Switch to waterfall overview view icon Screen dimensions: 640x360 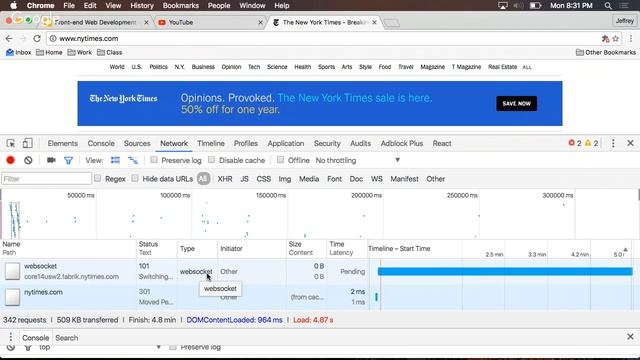pyautogui.click(x=133, y=160)
